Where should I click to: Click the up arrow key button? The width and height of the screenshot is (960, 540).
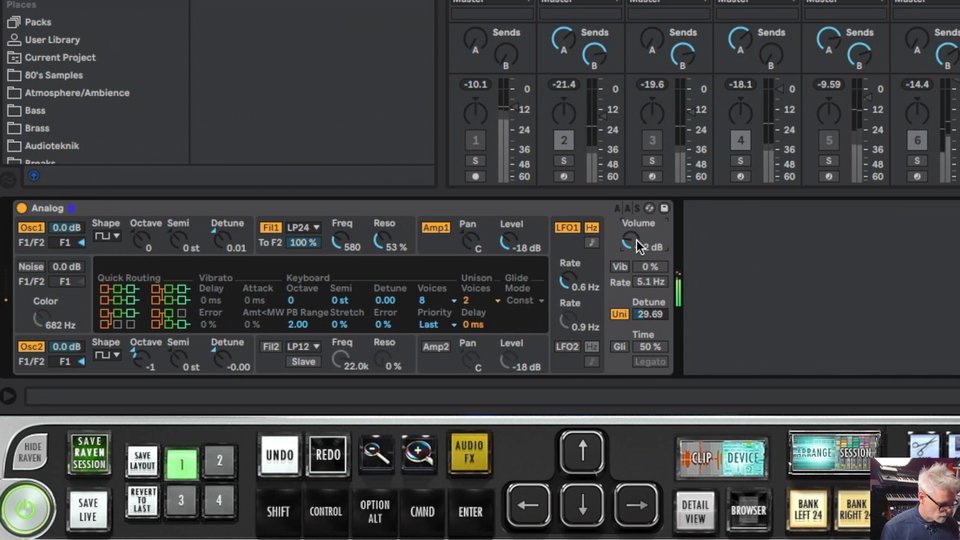pyautogui.click(x=582, y=452)
